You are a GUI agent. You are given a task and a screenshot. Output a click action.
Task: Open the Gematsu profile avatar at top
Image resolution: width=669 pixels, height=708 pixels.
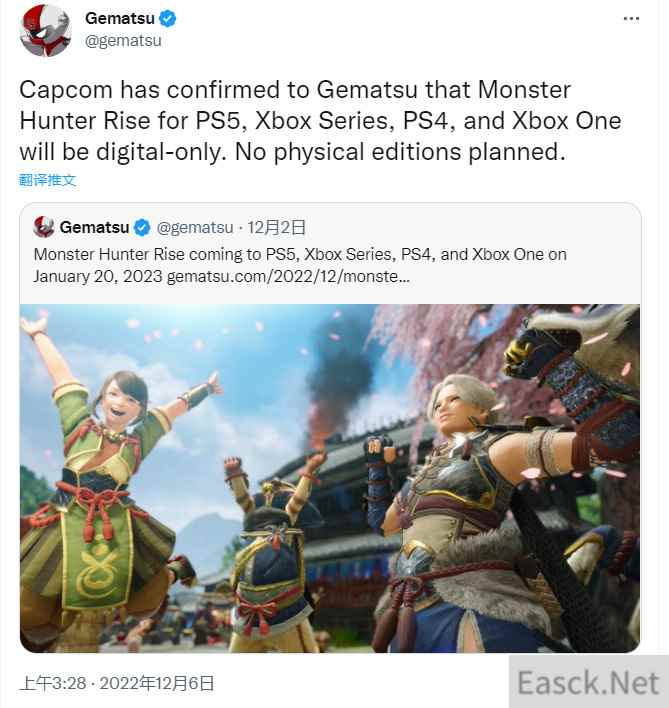(45, 30)
